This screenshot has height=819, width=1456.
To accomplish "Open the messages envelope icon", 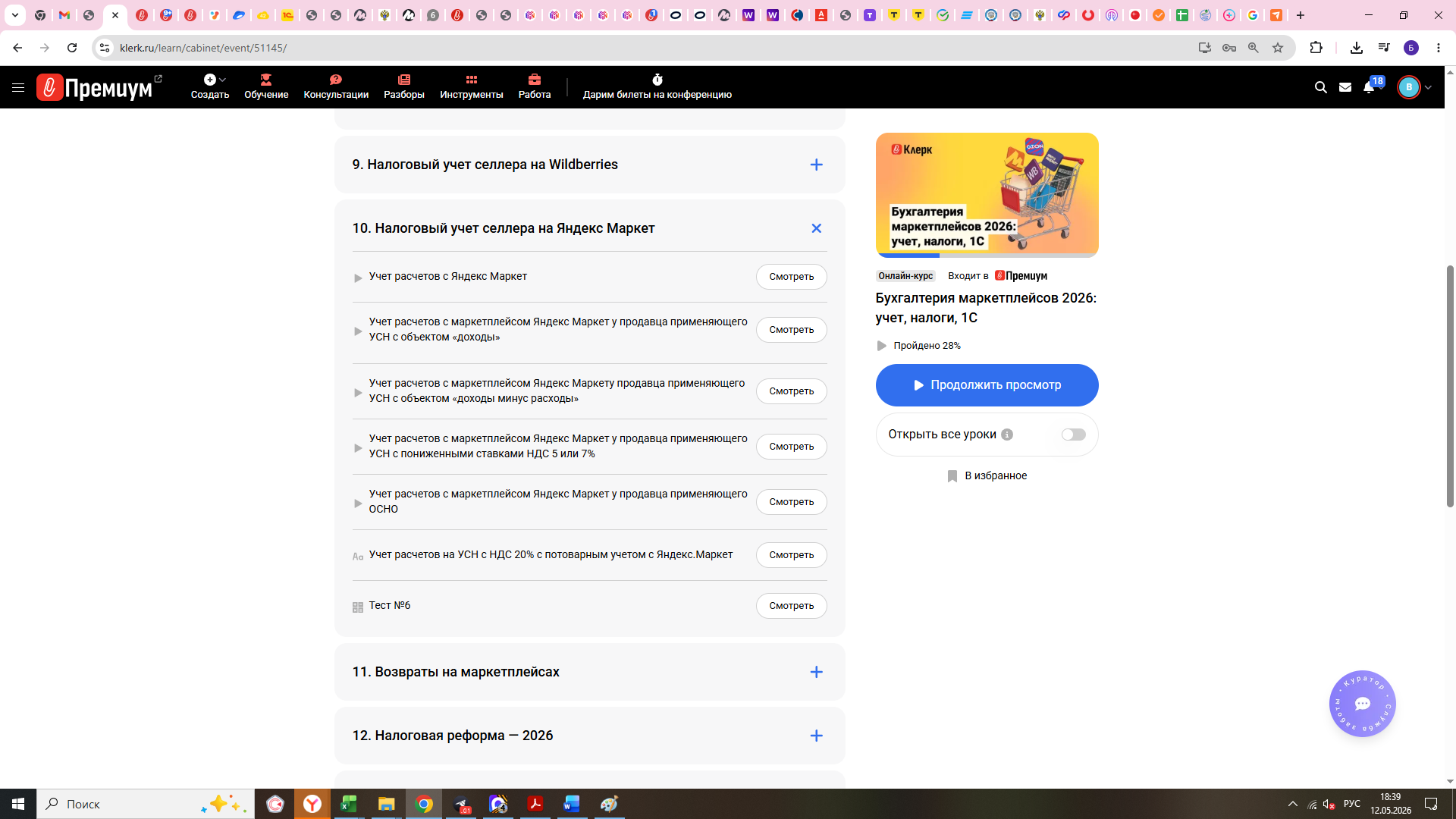I will click(1345, 87).
